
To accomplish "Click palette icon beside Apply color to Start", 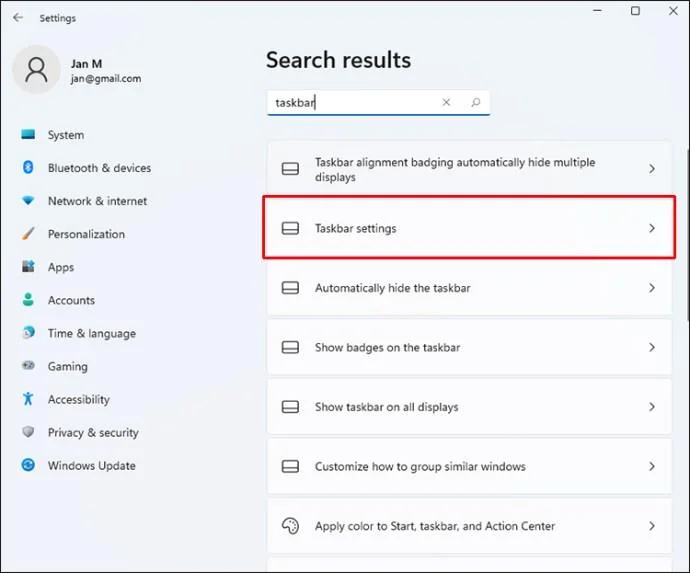I will pos(290,526).
